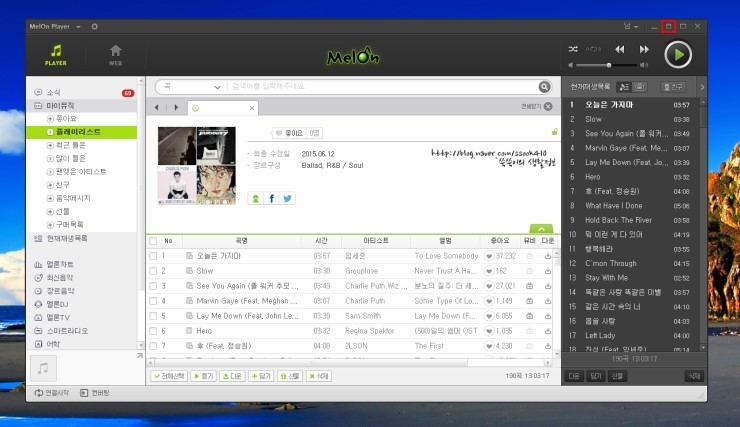Image resolution: width=740 pixels, height=427 pixels.
Task: Click the 좋아요 like button
Action: click(x=289, y=133)
